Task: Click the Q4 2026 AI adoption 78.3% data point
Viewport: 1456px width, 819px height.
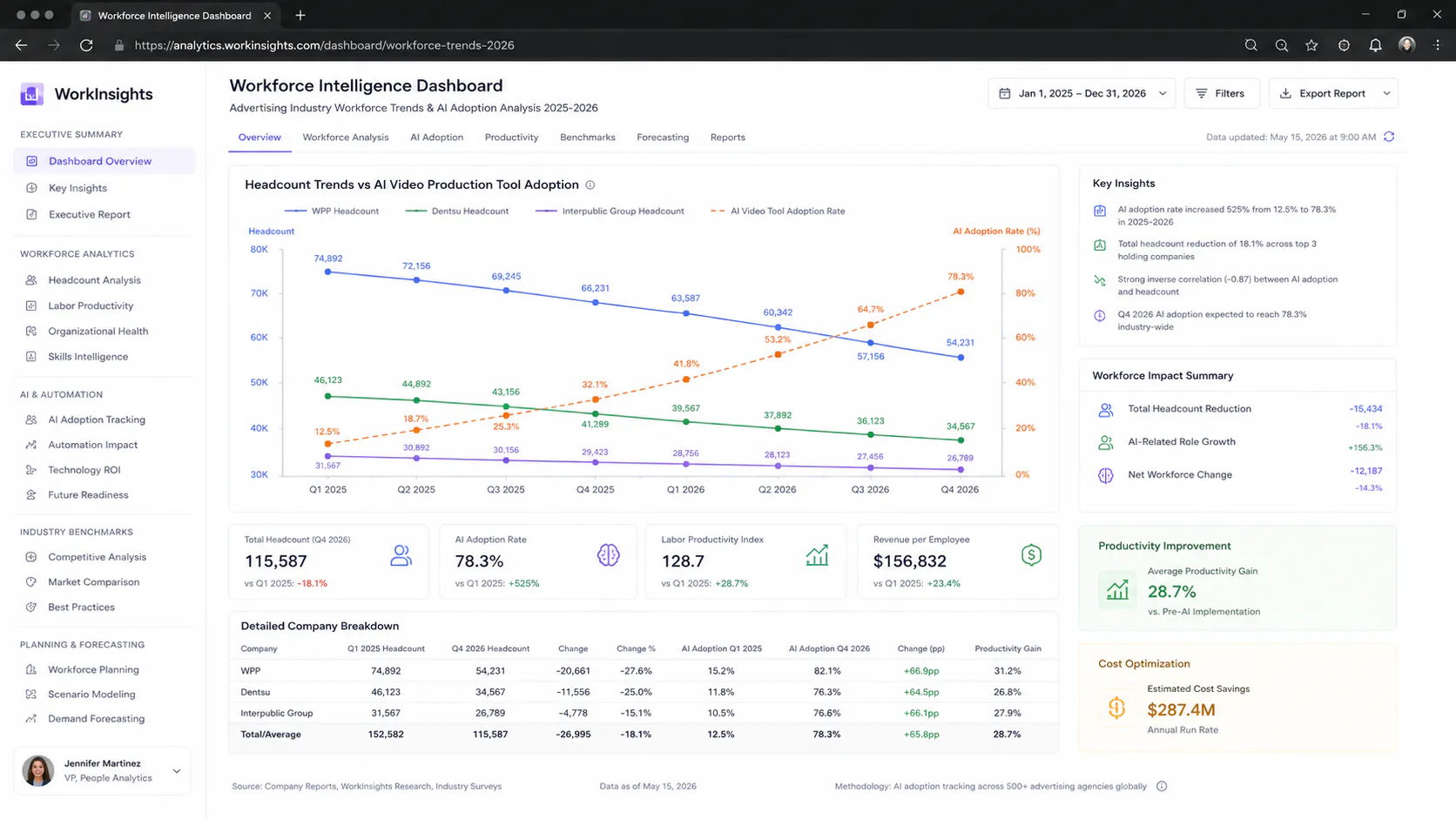Action: pos(961,292)
